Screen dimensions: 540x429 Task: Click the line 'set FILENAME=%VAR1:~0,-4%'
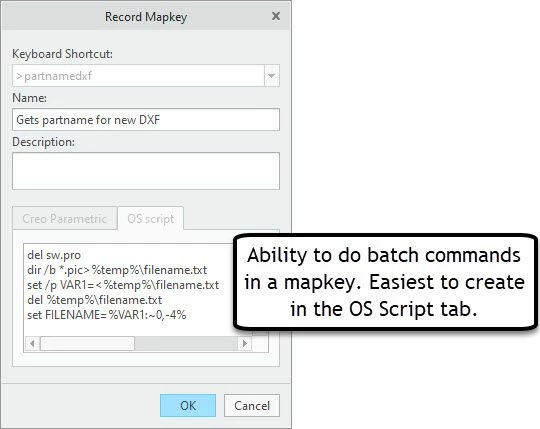click(107, 315)
